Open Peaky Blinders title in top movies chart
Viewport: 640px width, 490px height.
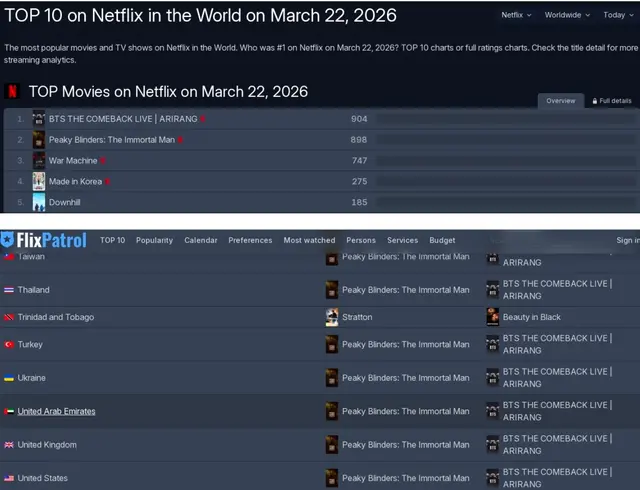tap(112, 140)
